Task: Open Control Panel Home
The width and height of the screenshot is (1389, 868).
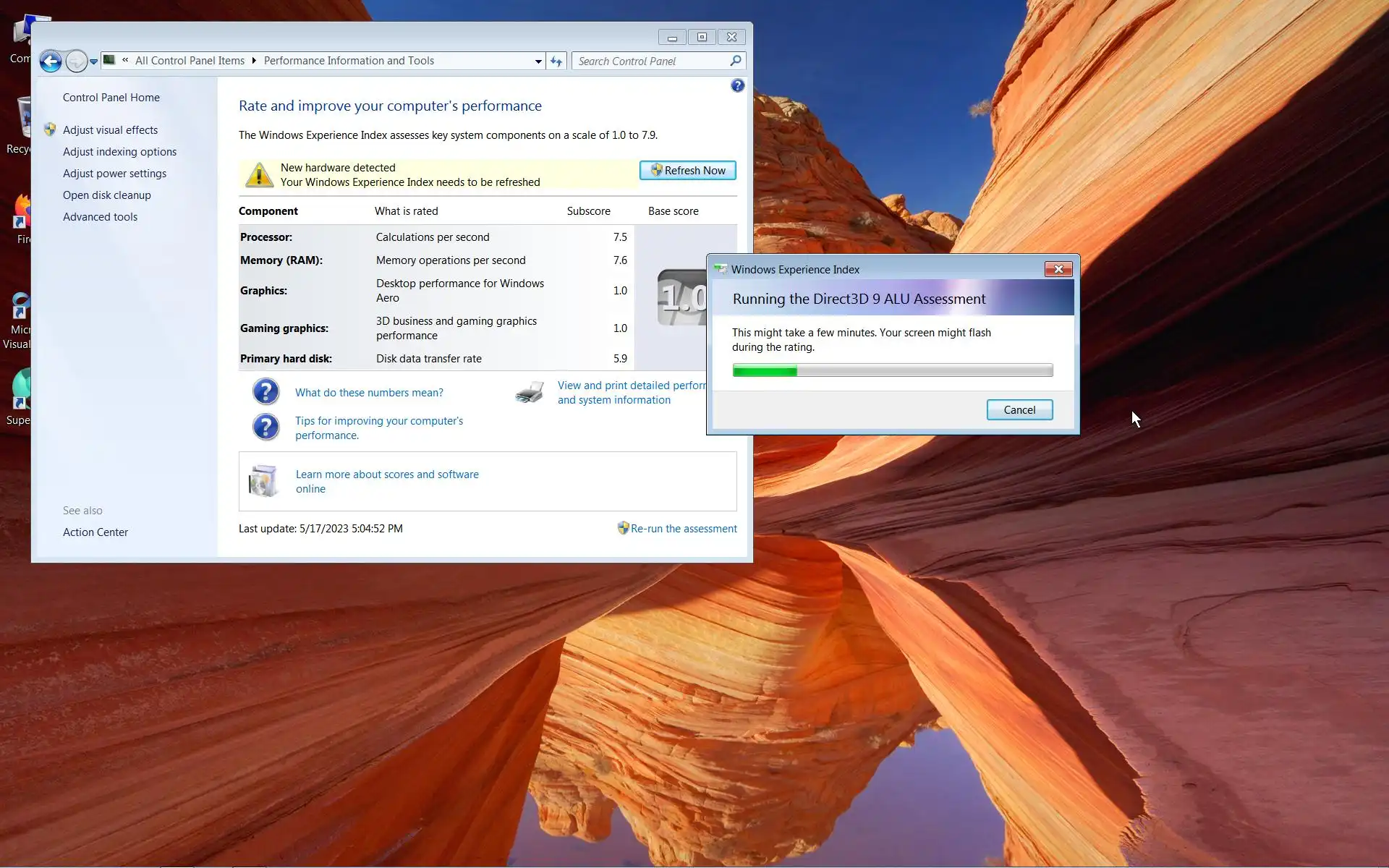Action: 111,98
